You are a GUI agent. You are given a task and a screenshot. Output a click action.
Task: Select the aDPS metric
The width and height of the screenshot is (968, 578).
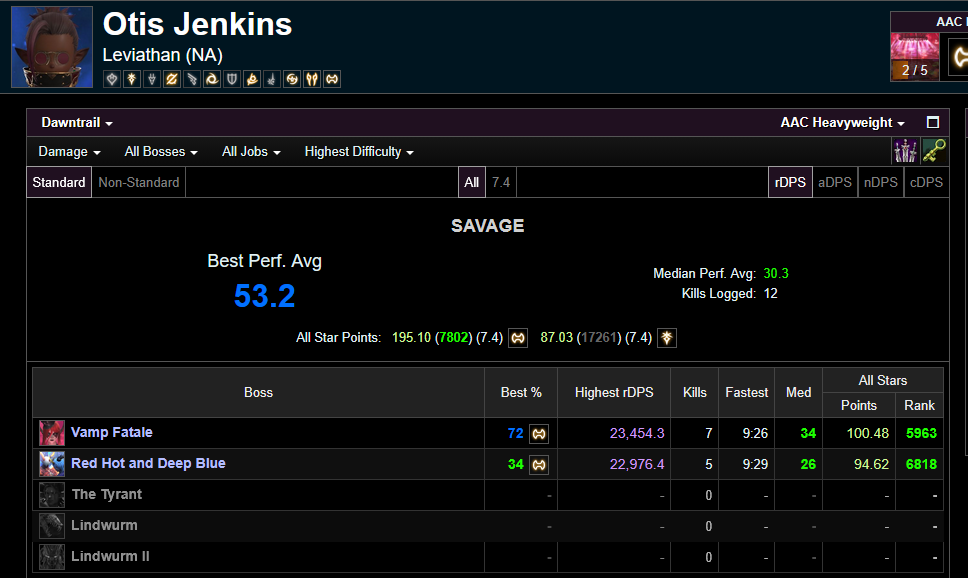point(835,182)
